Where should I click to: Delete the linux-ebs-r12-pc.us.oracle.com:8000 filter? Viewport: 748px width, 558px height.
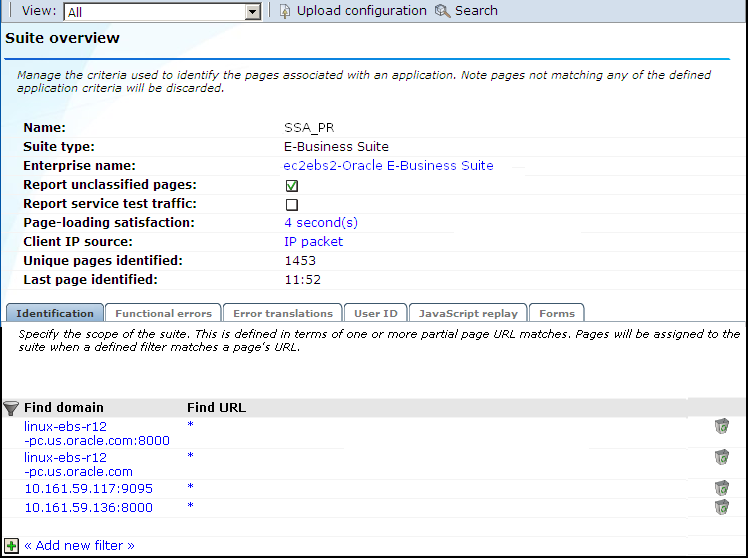point(721,427)
